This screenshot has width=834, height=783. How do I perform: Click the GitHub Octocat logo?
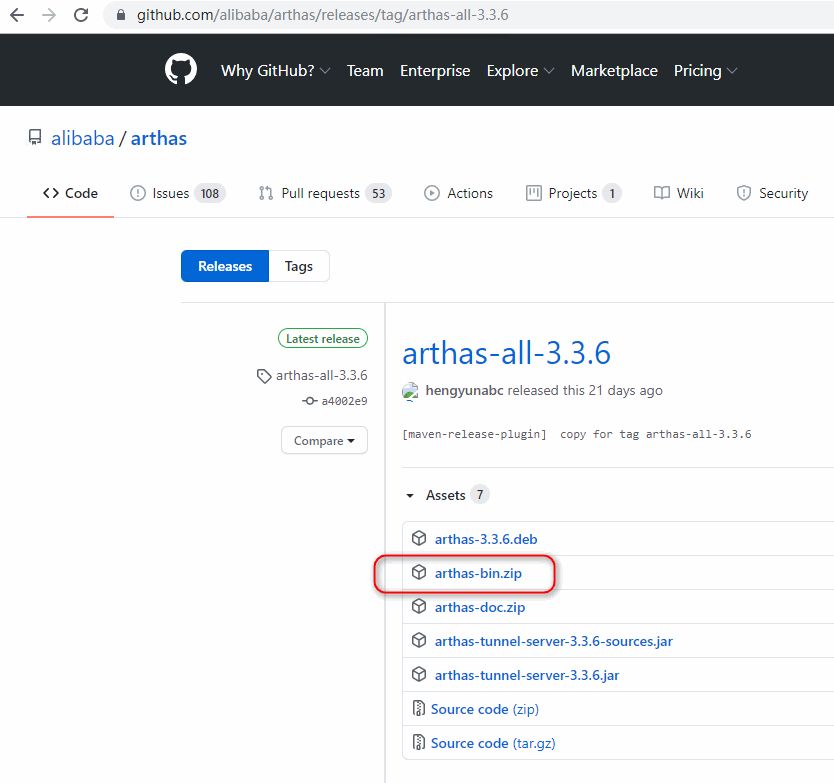(181, 69)
